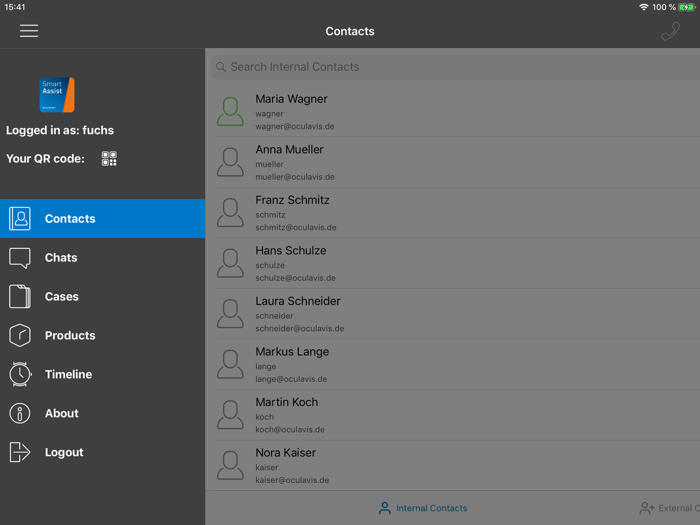This screenshot has width=700, height=525.
Task: Click the Logout arrow icon
Action: (x=20, y=452)
